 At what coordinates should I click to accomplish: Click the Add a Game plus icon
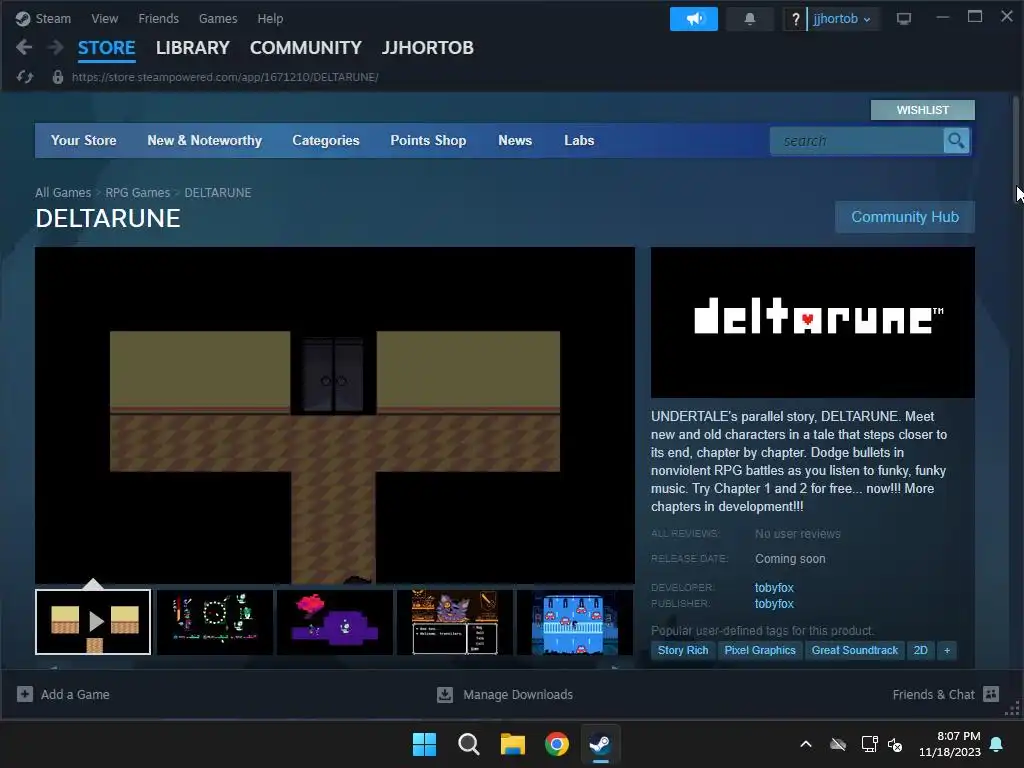pyautogui.click(x=25, y=694)
